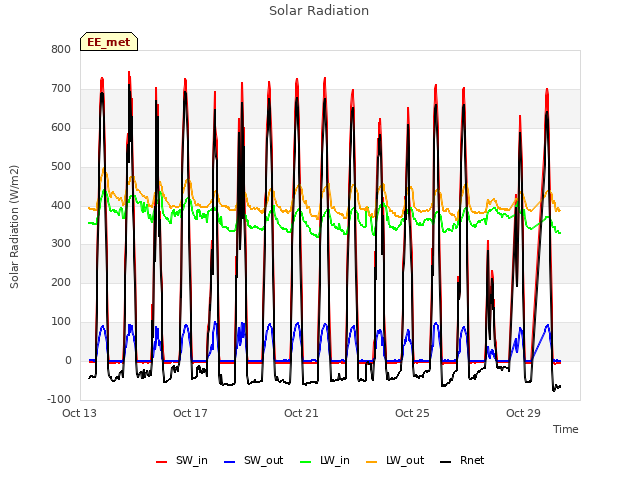Toggle the LW_out legend entry
Screen dimensions: 640x480
click(x=395, y=460)
